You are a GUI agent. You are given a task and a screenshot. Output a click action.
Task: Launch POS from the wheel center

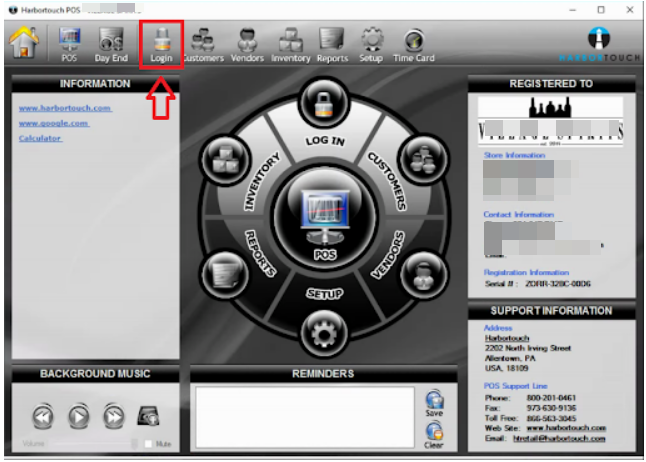[325, 218]
